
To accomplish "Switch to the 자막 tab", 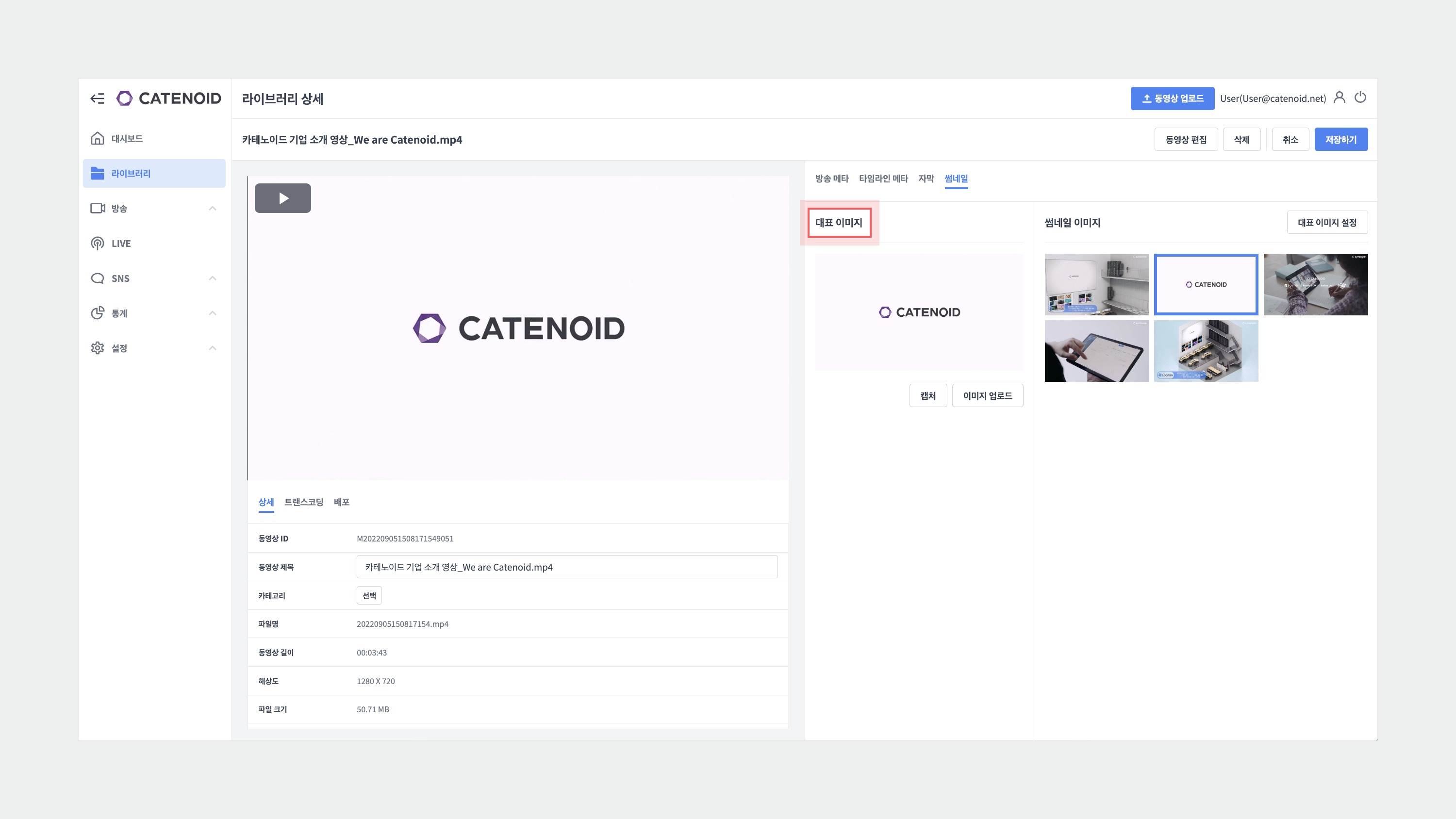I will tap(926, 179).
